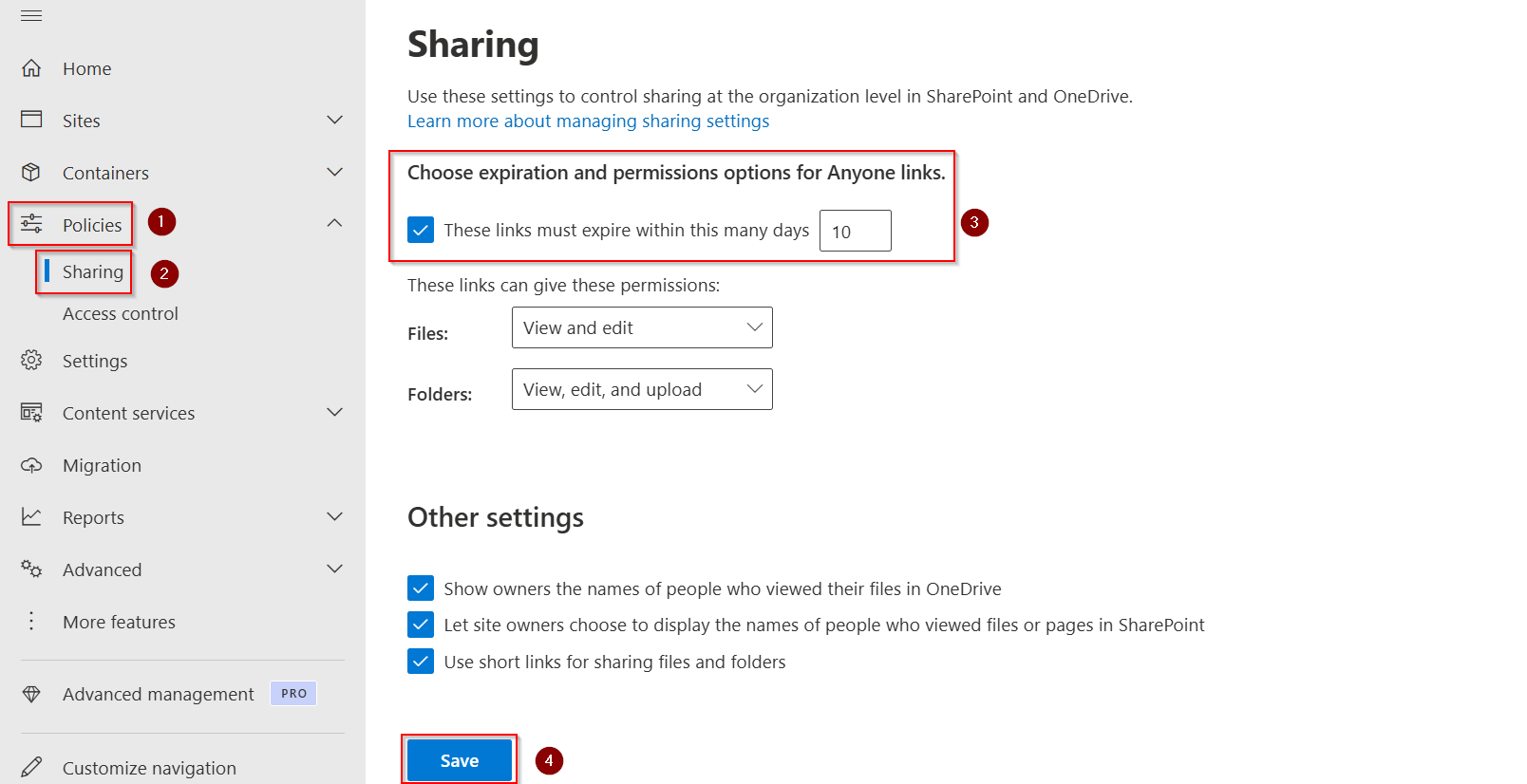Click the Home house icon
The width and height of the screenshot is (1527, 784).
[x=31, y=68]
